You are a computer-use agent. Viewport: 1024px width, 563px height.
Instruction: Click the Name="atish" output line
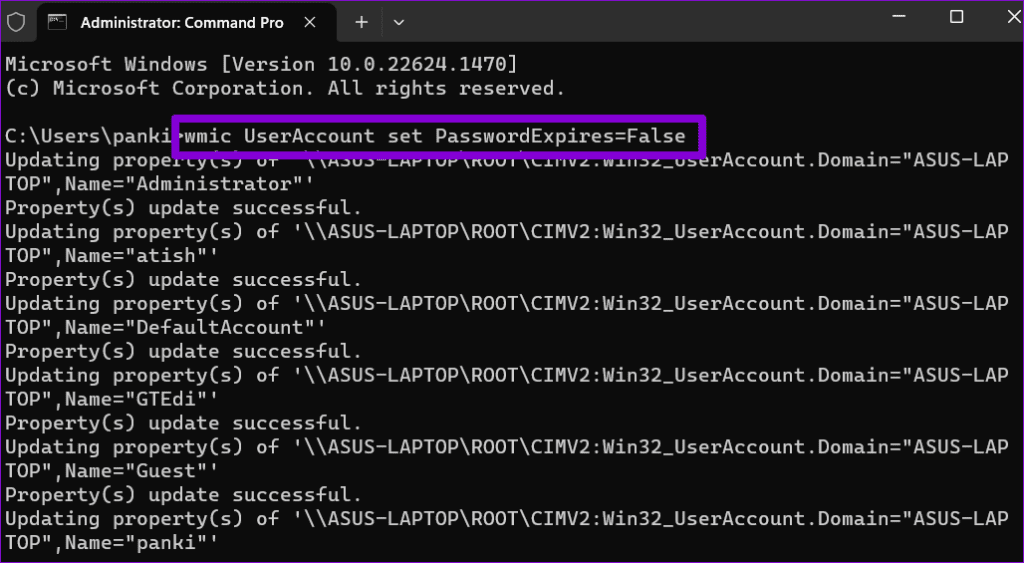point(112,255)
